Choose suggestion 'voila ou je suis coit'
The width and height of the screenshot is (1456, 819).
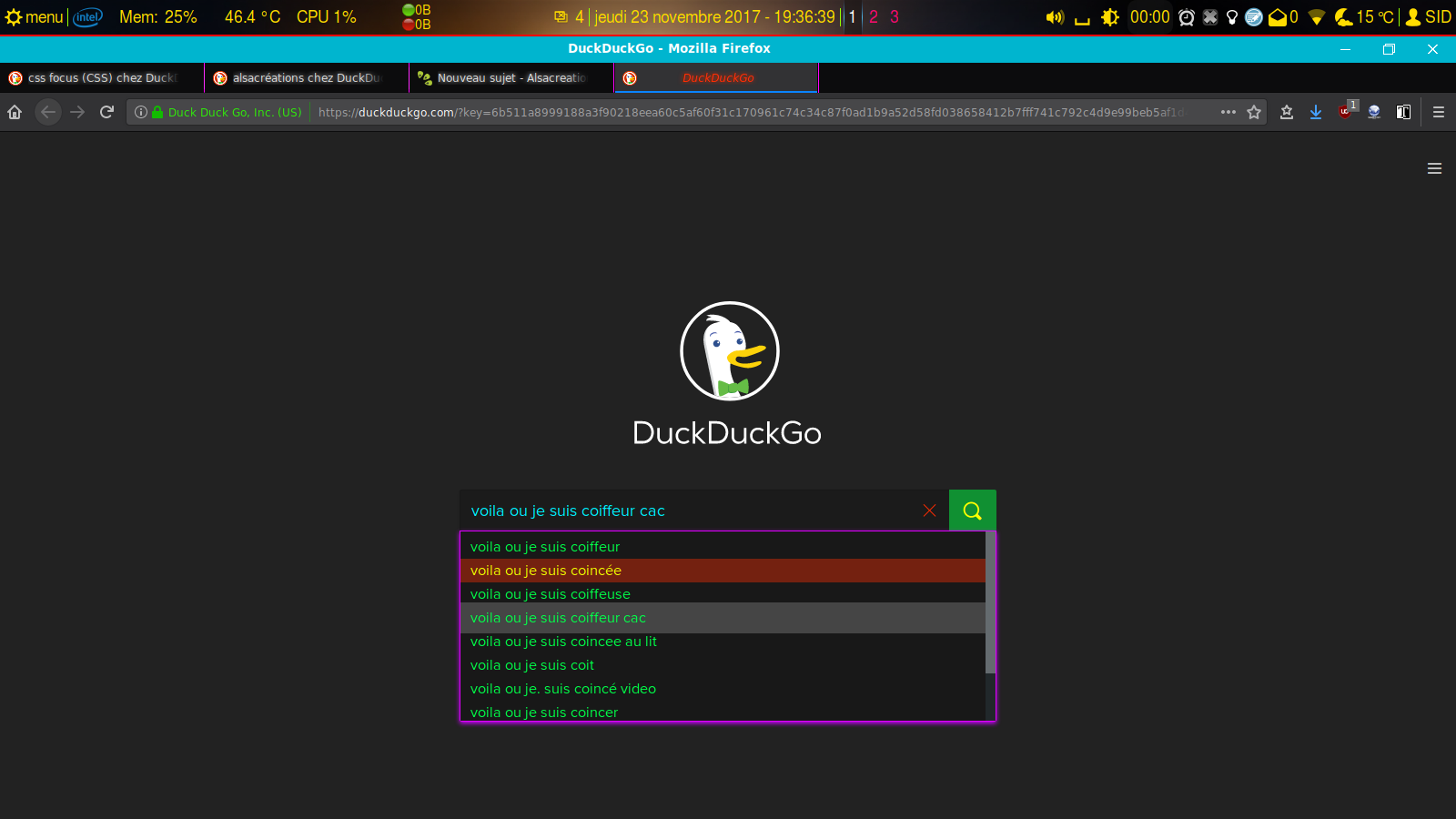[723, 665]
